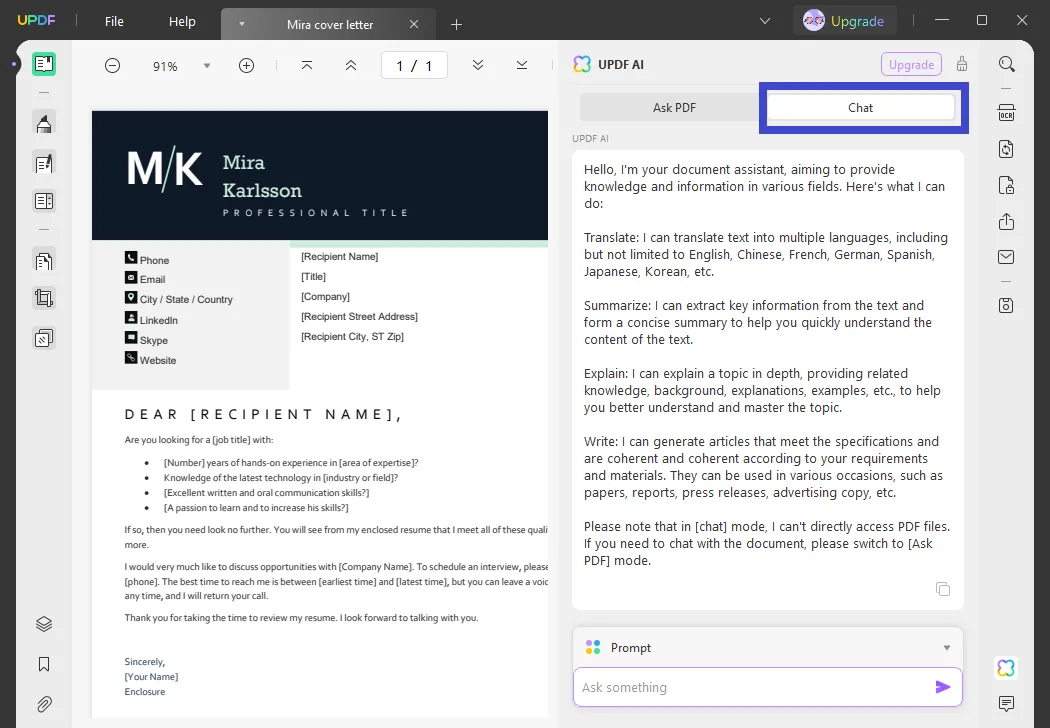
Task: Click the Upgrade button
Action: coord(845,19)
